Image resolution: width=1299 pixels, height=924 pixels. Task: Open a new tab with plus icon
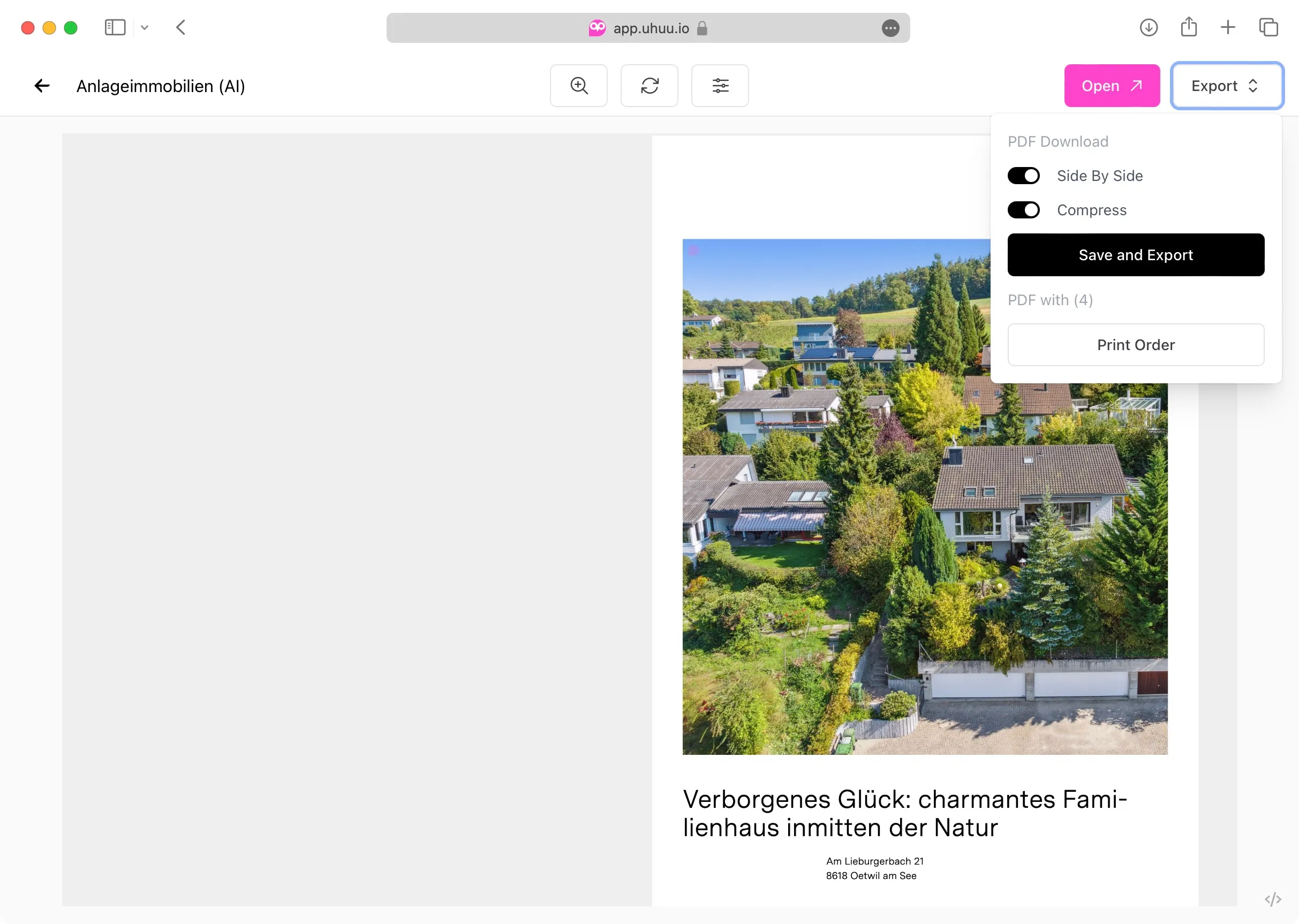[1228, 27]
